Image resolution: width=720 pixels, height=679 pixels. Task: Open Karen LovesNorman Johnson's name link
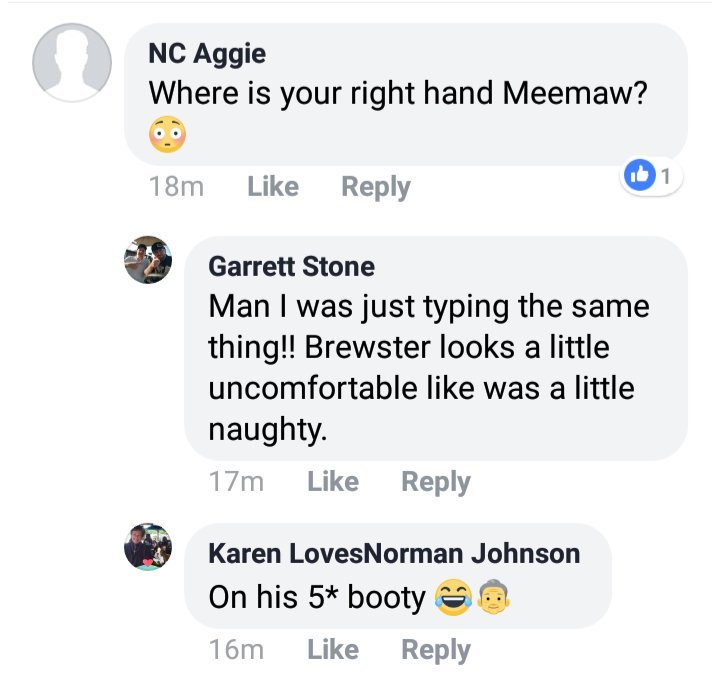pos(394,553)
